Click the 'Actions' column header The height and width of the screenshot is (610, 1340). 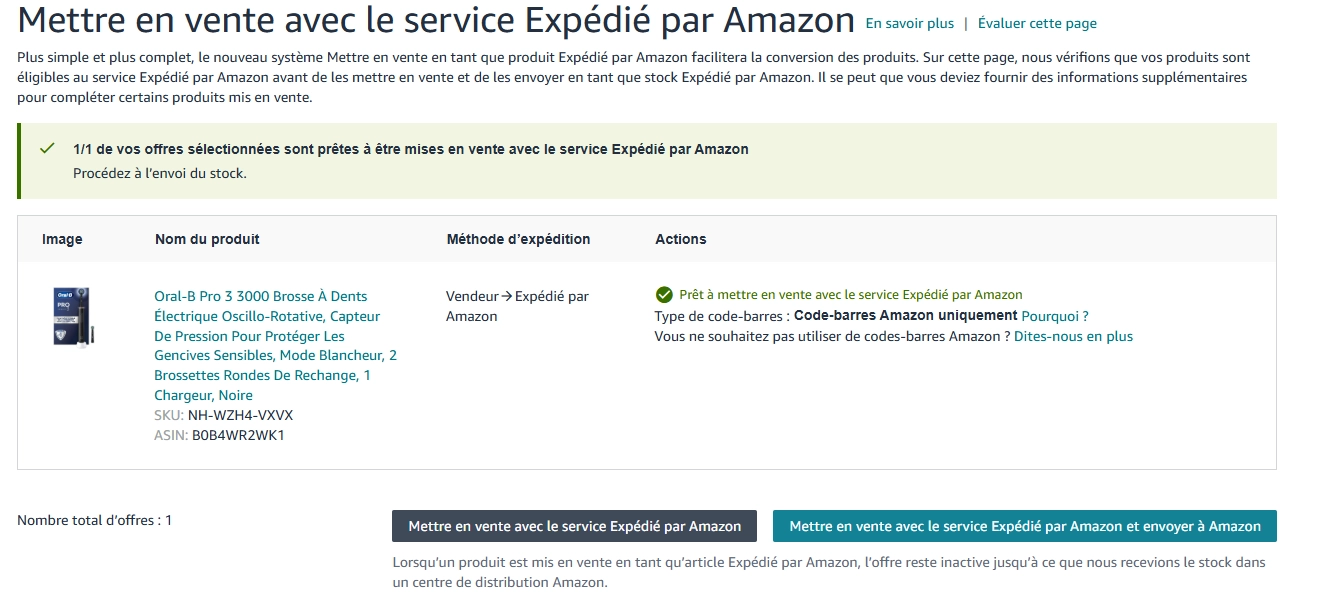coord(680,239)
